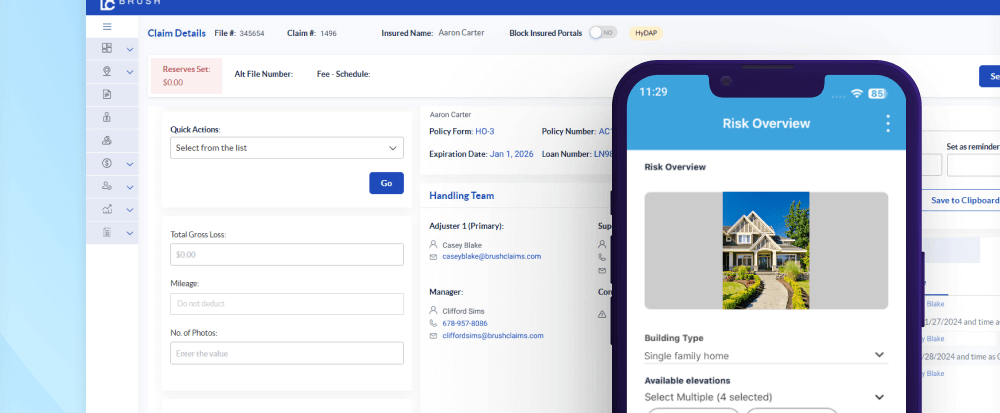Open the hamburger menu in sidebar
The image size is (1000, 413).
click(x=107, y=26)
